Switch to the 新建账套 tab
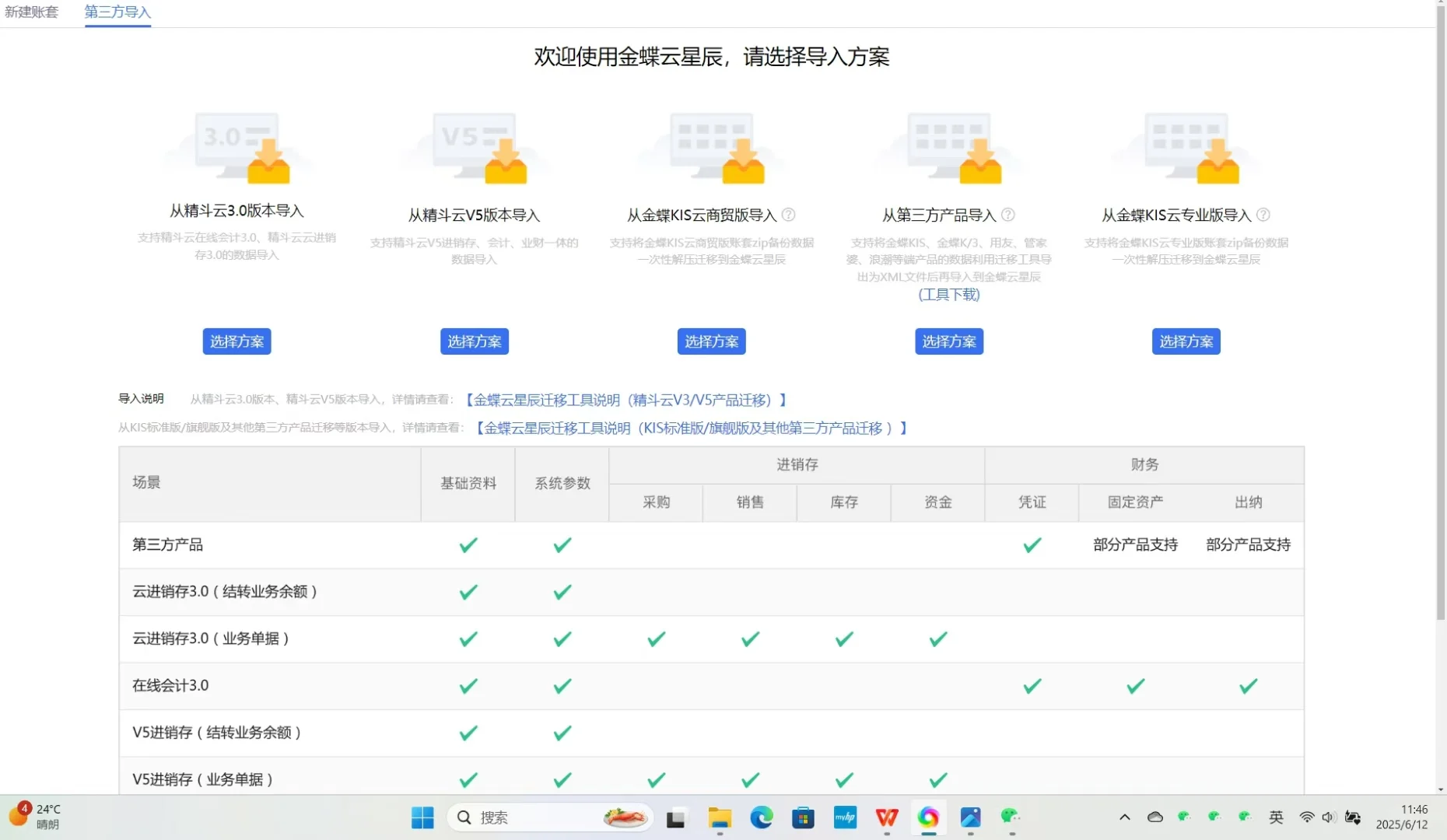 pyautogui.click(x=31, y=12)
